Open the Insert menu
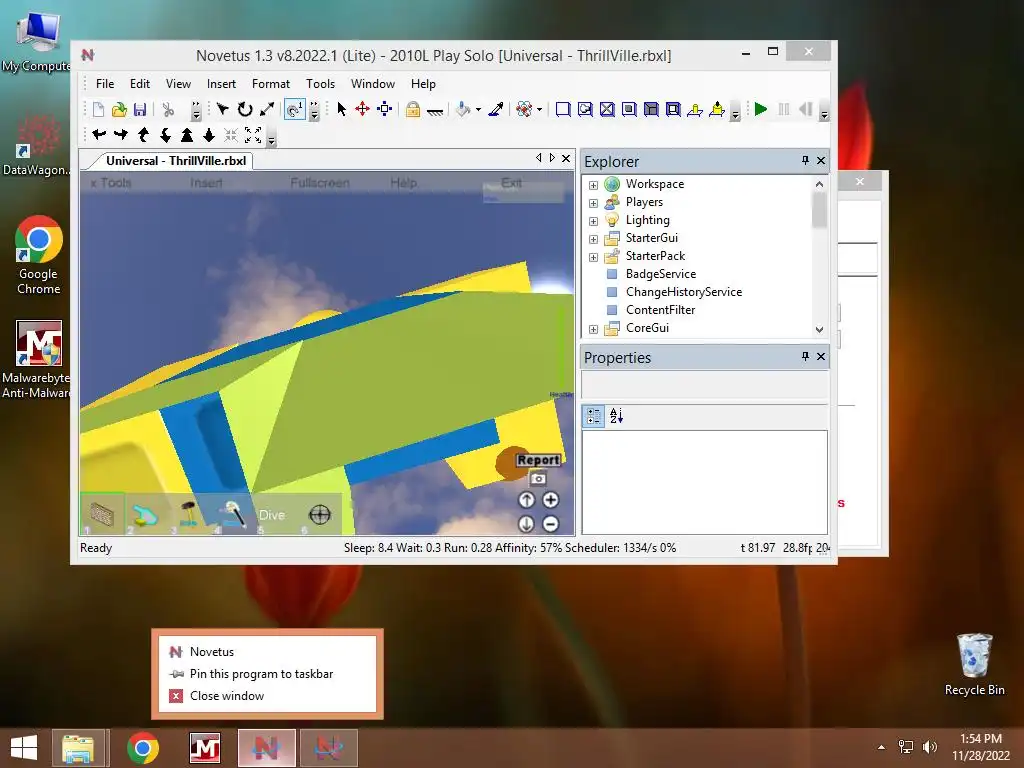 (221, 84)
